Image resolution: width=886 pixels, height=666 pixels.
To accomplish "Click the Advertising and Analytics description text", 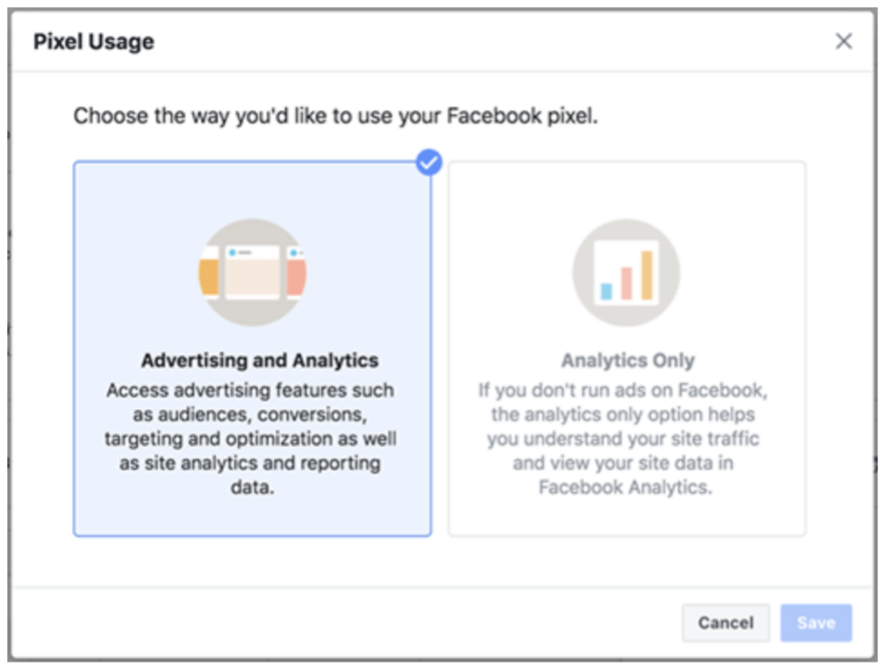I will coord(250,439).
